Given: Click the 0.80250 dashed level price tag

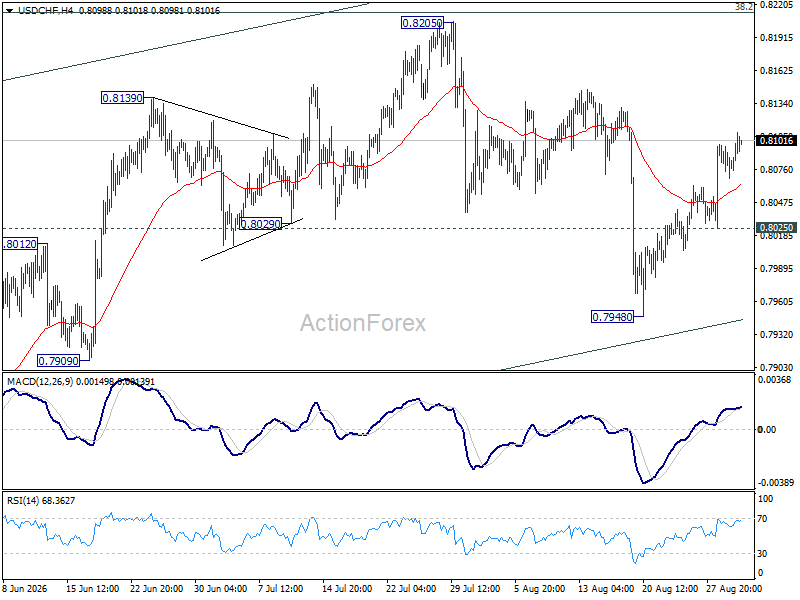Looking at the screenshot, I should [776, 228].
